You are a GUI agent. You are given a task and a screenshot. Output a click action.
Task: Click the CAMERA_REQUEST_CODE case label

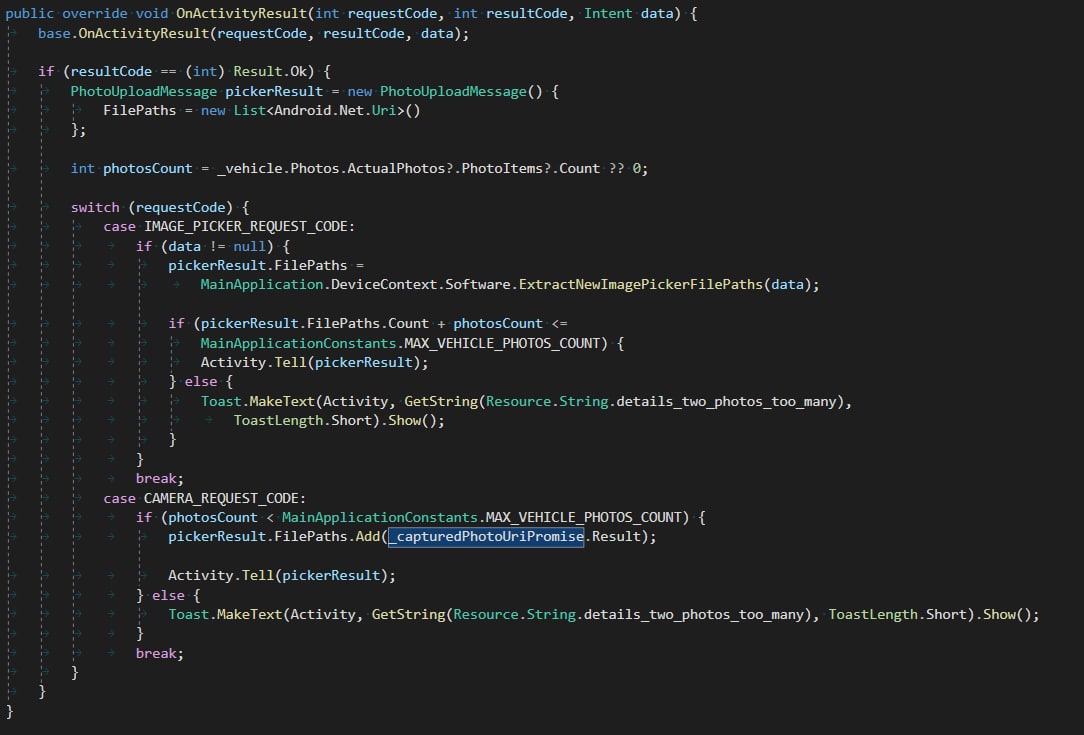pos(221,499)
